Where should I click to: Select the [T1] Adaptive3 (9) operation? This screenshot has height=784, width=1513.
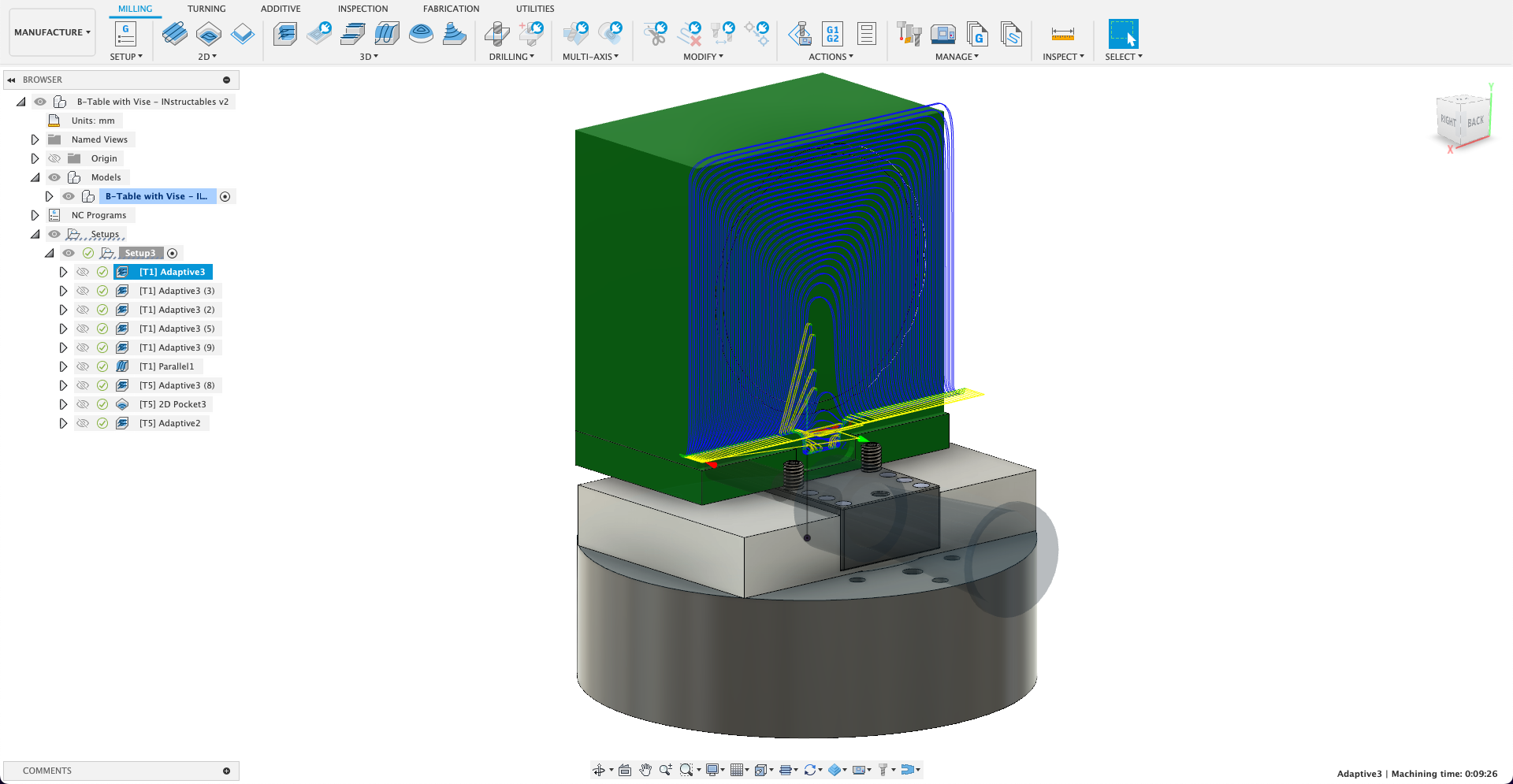[x=177, y=347]
